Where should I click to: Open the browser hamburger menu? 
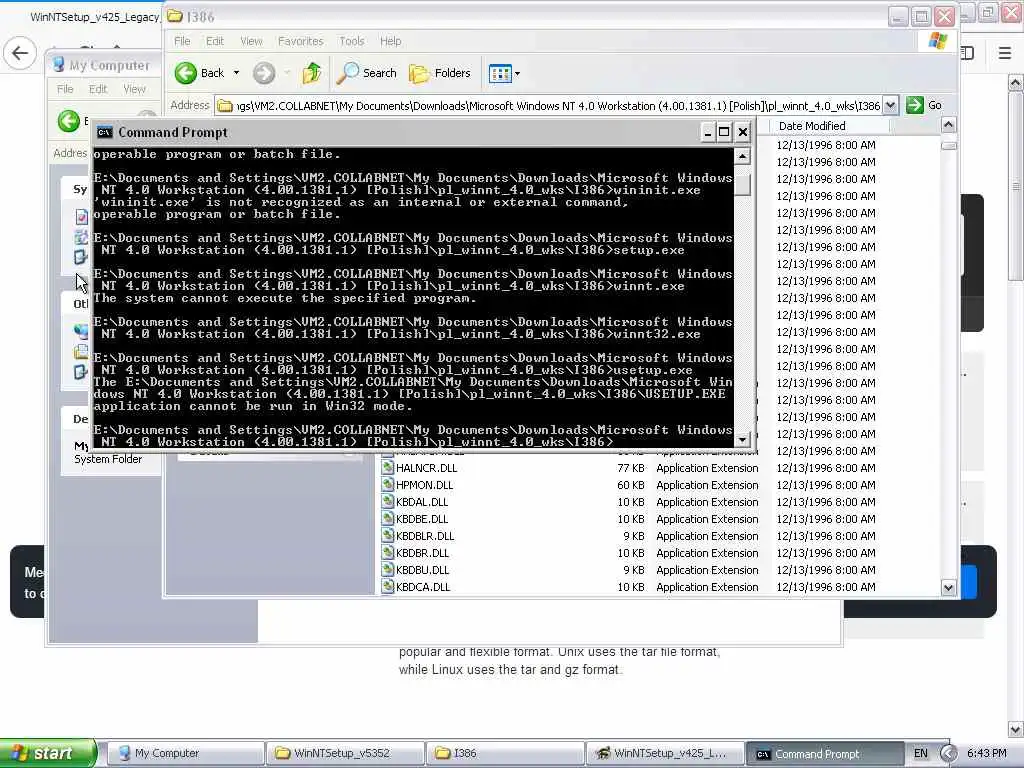click(x=1005, y=53)
